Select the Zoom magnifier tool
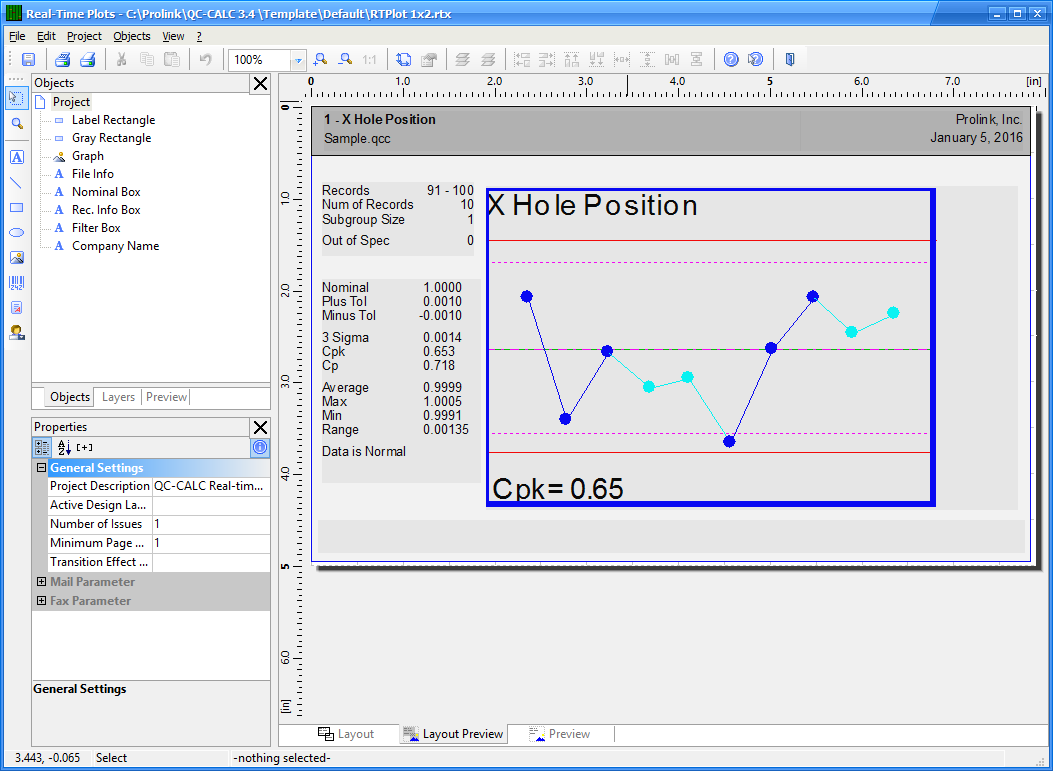1053x771 pixels. [x=16, y=123]
